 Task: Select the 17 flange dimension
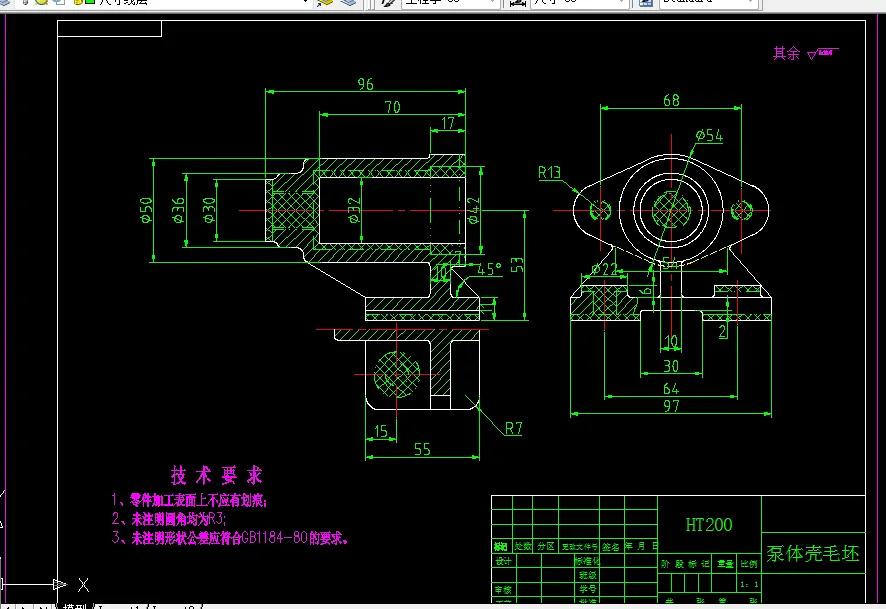point(448,123)
